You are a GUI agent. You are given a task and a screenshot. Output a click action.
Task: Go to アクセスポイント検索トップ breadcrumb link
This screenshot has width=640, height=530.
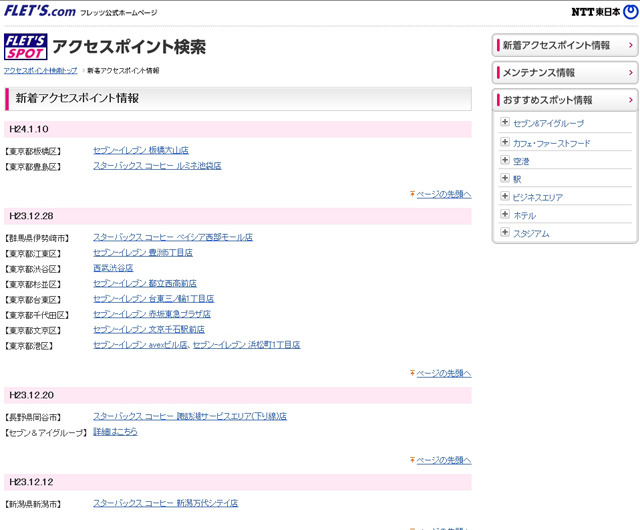pyautogui.click(x=40, y=71)
